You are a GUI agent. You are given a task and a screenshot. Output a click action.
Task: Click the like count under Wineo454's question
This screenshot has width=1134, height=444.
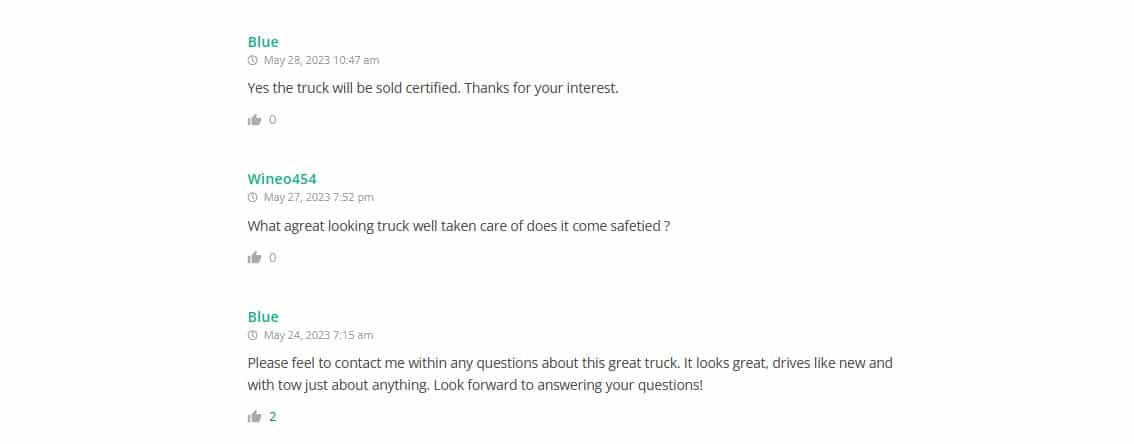tap(273, 258)
